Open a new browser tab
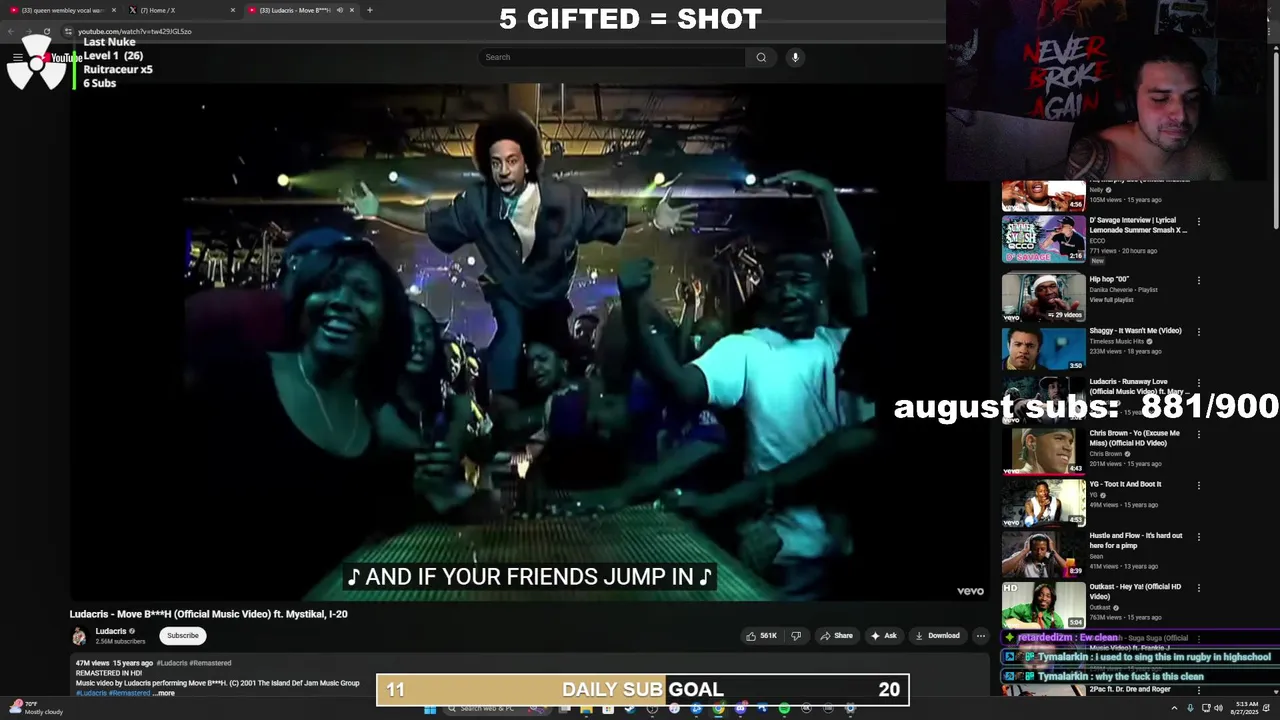The image size is (1280, 720). pos(370,10)
